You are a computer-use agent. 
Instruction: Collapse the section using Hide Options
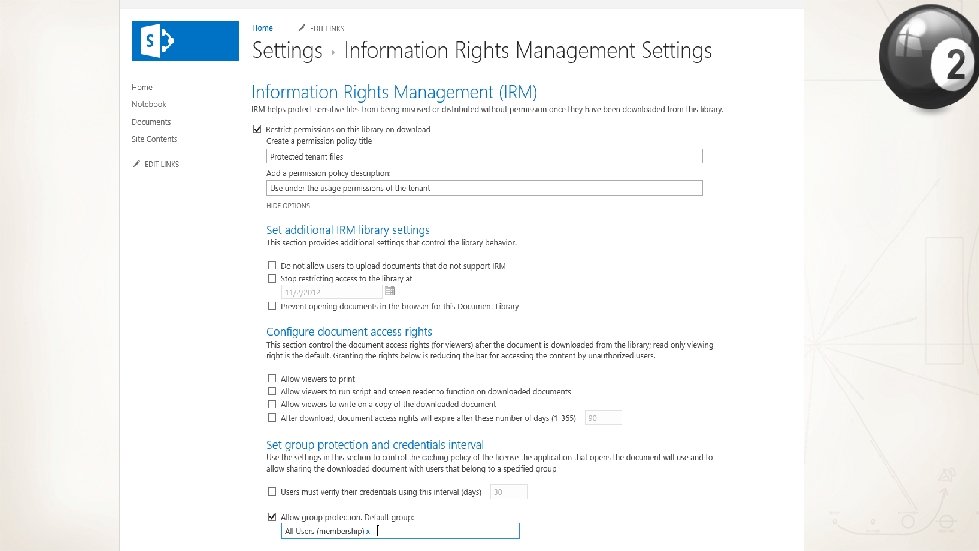[288, 205]
